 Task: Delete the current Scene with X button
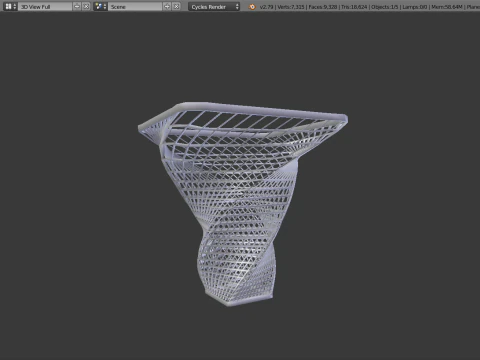176,6
